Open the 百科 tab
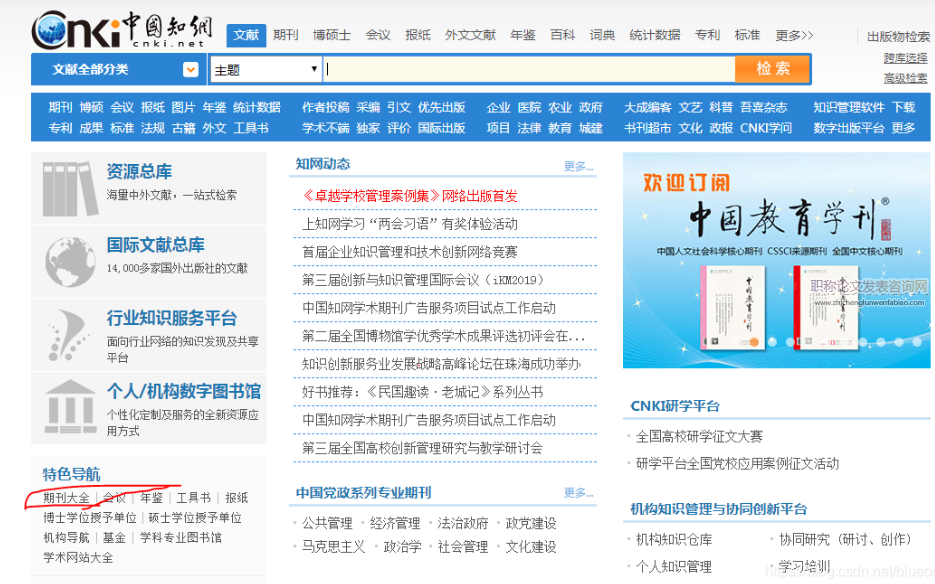The width and height of the screenshot is (935, 584). click(x=562, y=35)
